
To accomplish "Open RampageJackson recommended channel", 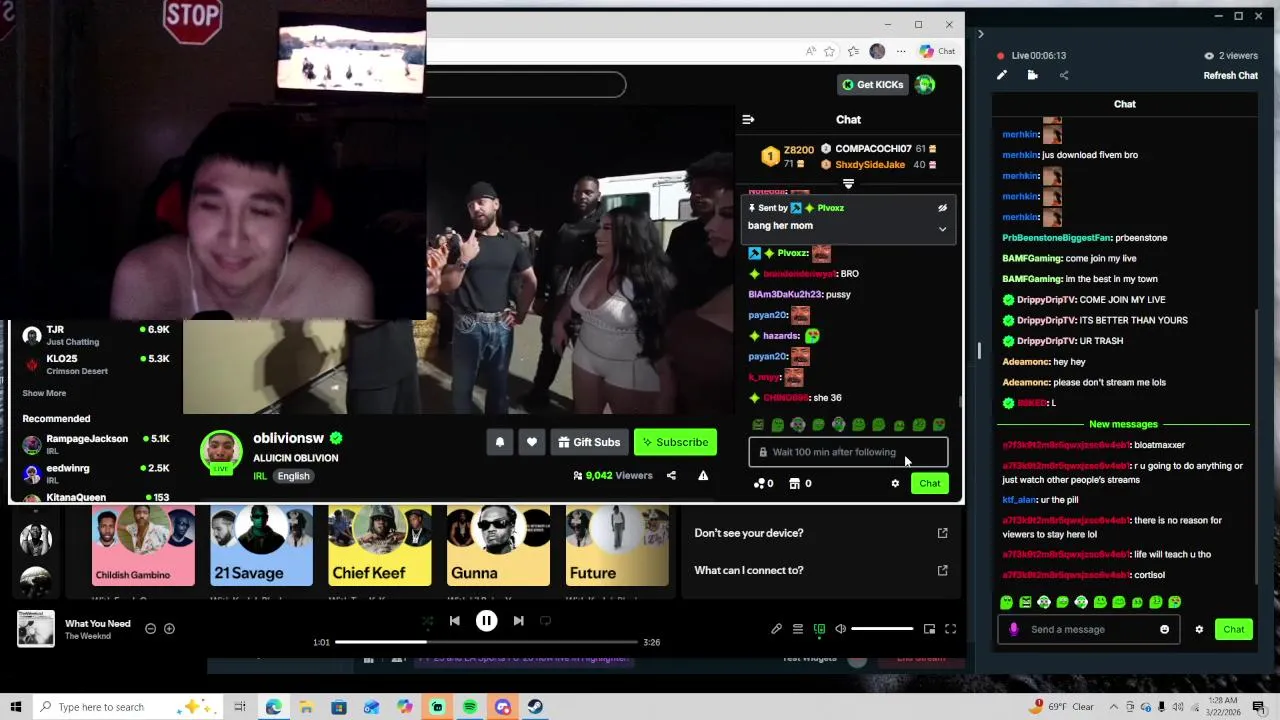I will coord(96,446).
